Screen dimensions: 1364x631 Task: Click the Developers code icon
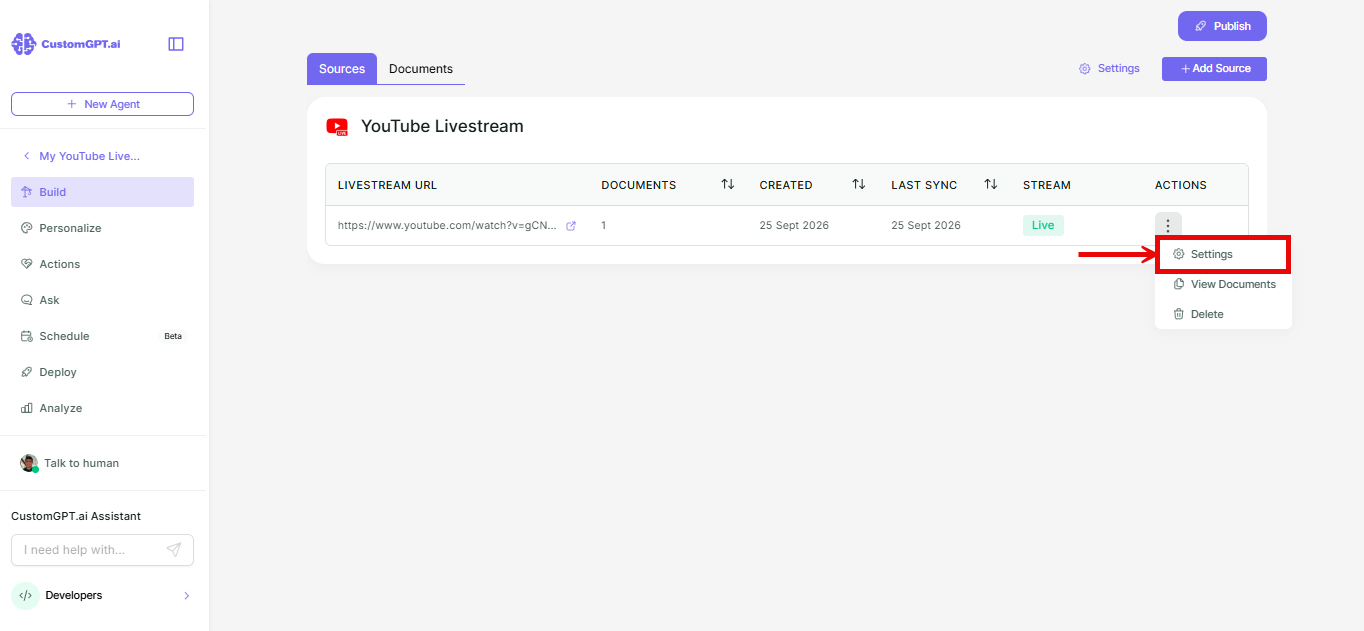pos(25,595)
